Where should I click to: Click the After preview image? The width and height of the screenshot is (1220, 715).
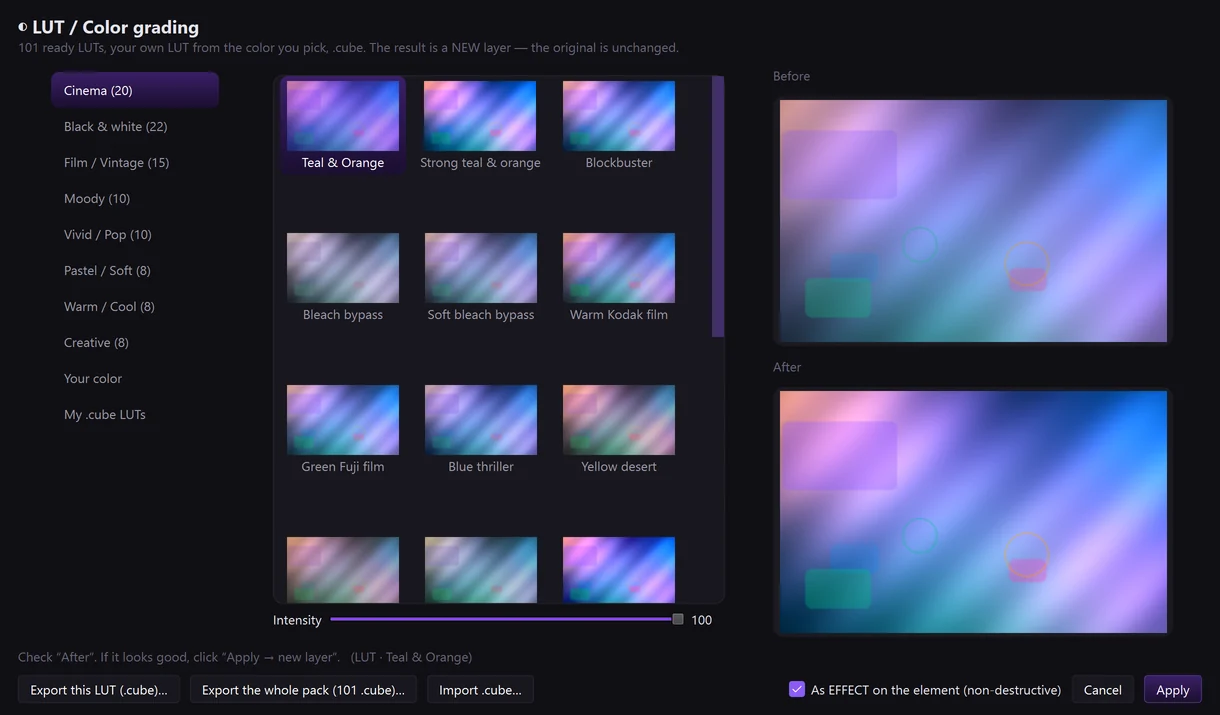click(x=973, y=512)
